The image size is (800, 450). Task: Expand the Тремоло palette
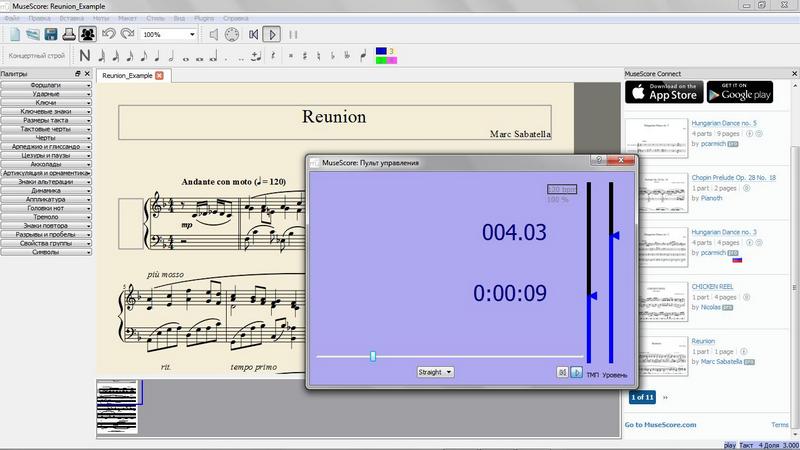(x=46, y=217)
